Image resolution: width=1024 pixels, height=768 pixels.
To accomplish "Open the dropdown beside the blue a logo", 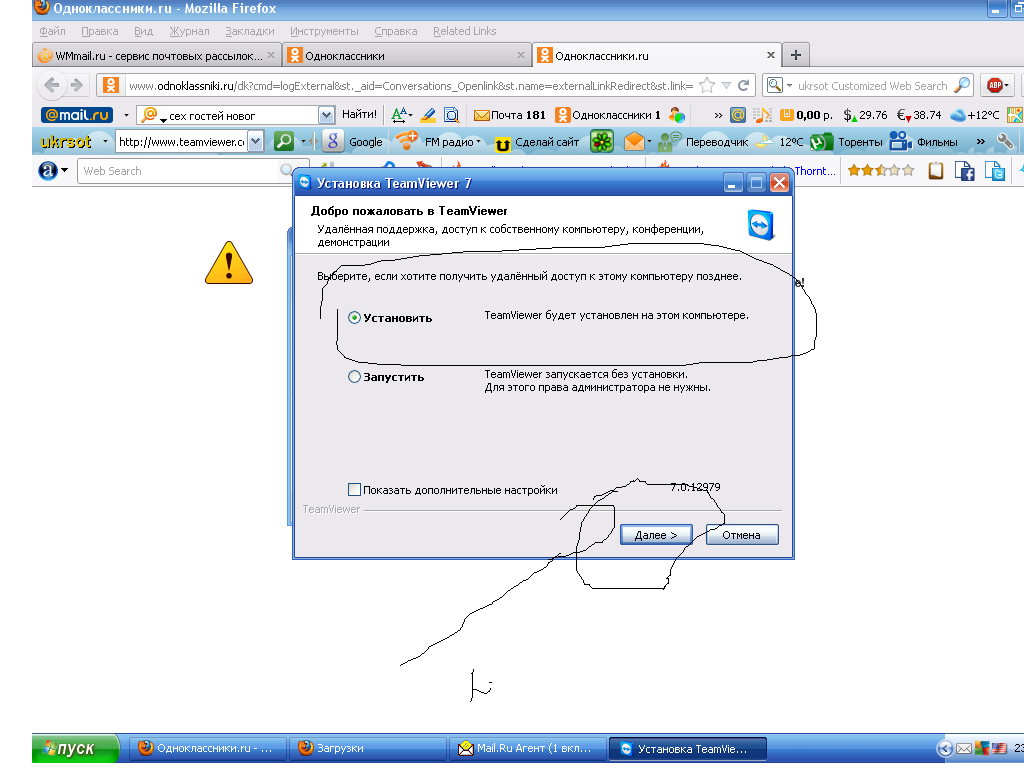I will (x=64, y=171).
